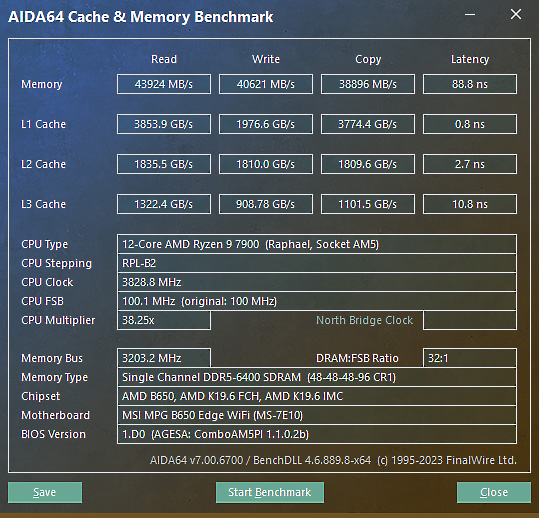539x518 pixels.
Task: Click the Read column header
Action: point(164,59)
